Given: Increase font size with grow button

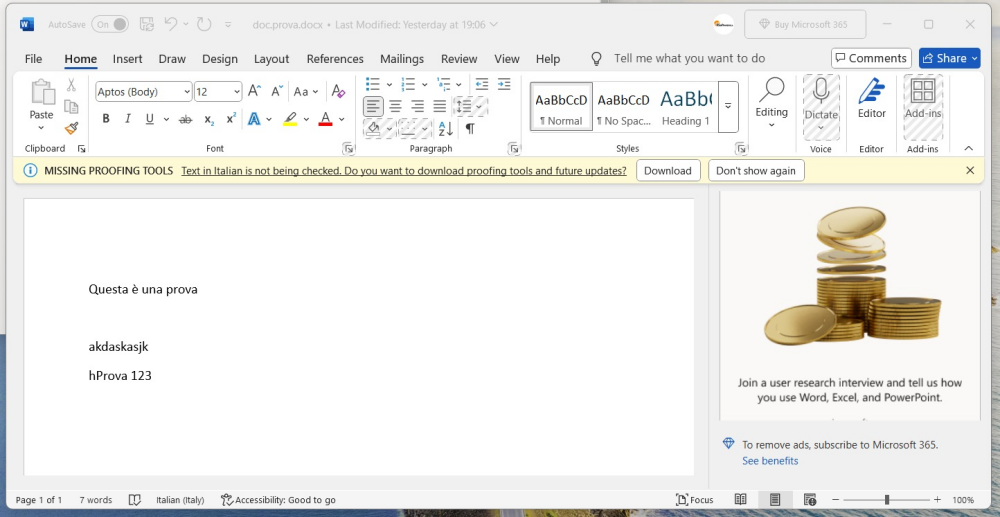Looking at the screenshot, I should point(254,92).
